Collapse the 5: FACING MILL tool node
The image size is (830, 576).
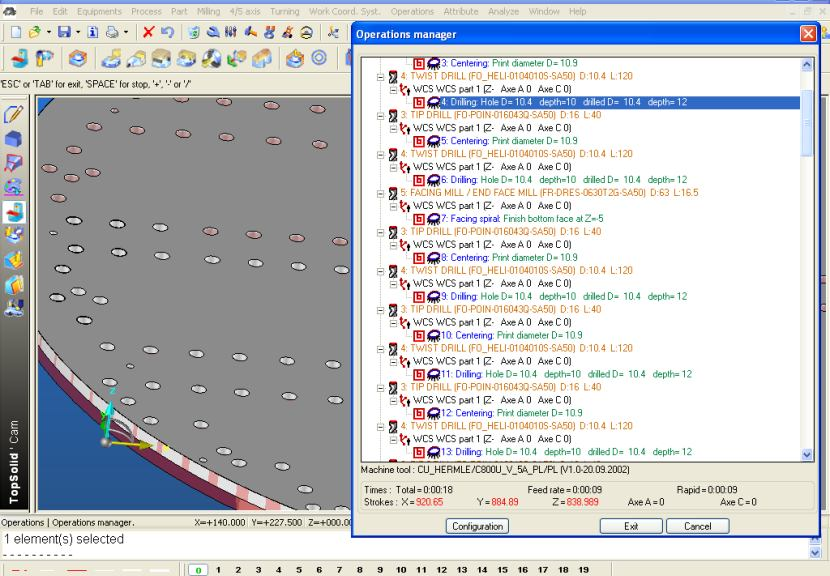tap(381, 194)
